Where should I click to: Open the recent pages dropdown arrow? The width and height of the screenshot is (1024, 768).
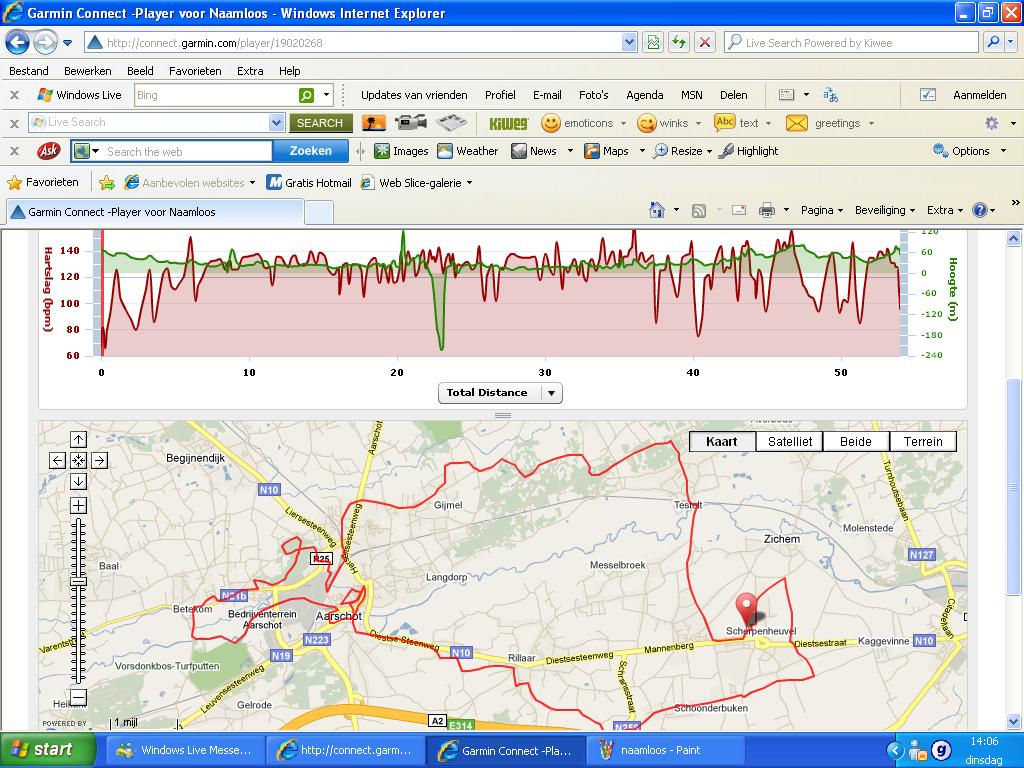pyautogui.click(x=67, y=44)
